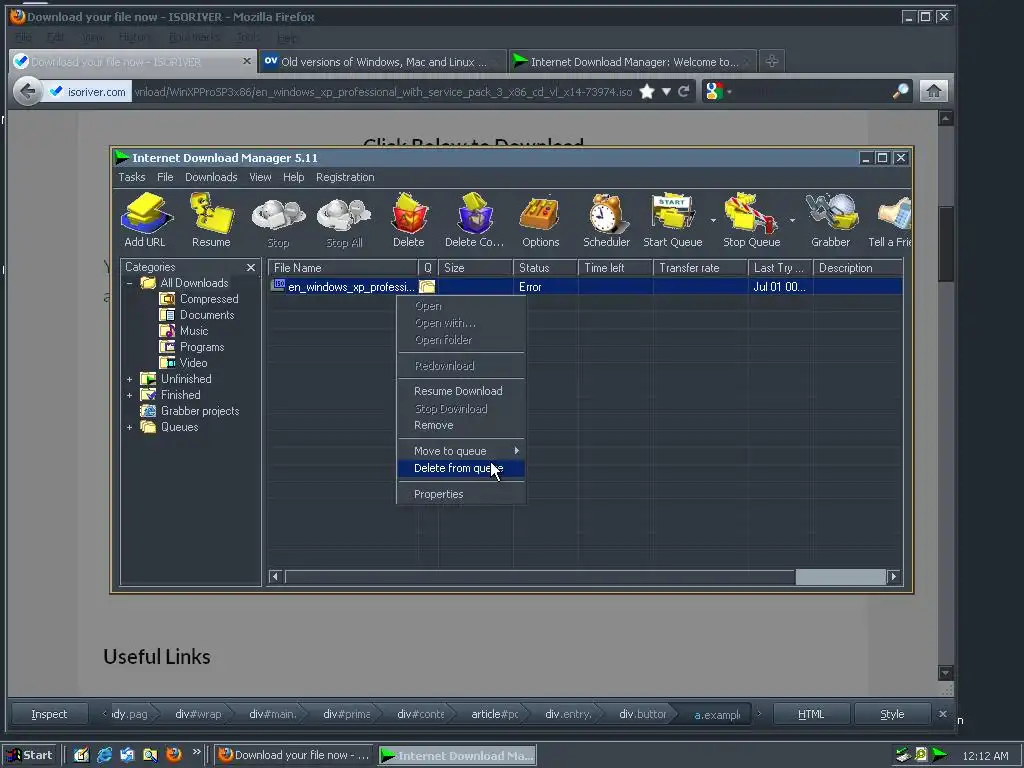Bookmark page with star icon
The height and width of the screenshot is (768, 1024).
coord(647,91)
